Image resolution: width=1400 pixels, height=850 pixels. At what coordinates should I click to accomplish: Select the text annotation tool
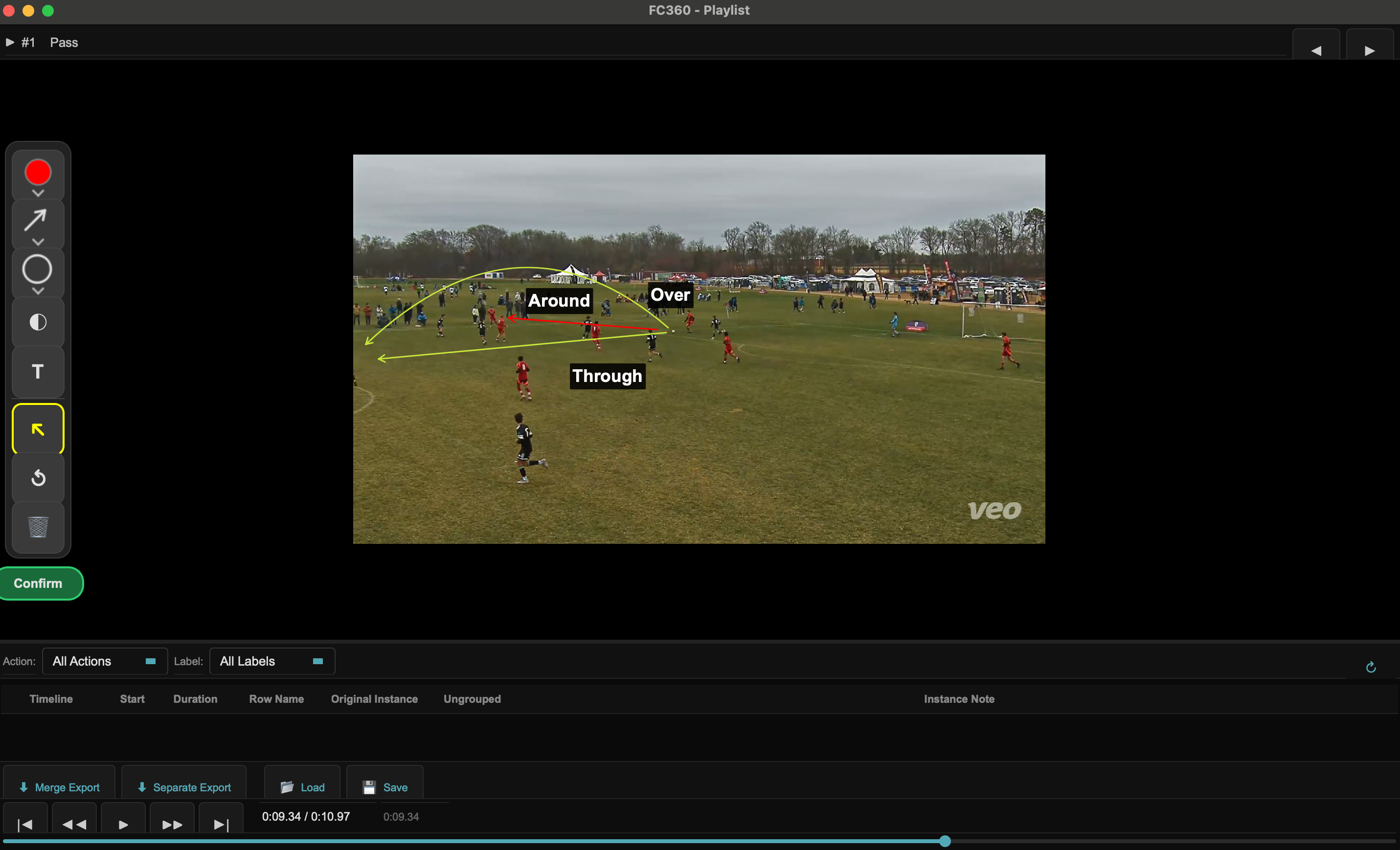coord(38,371)
